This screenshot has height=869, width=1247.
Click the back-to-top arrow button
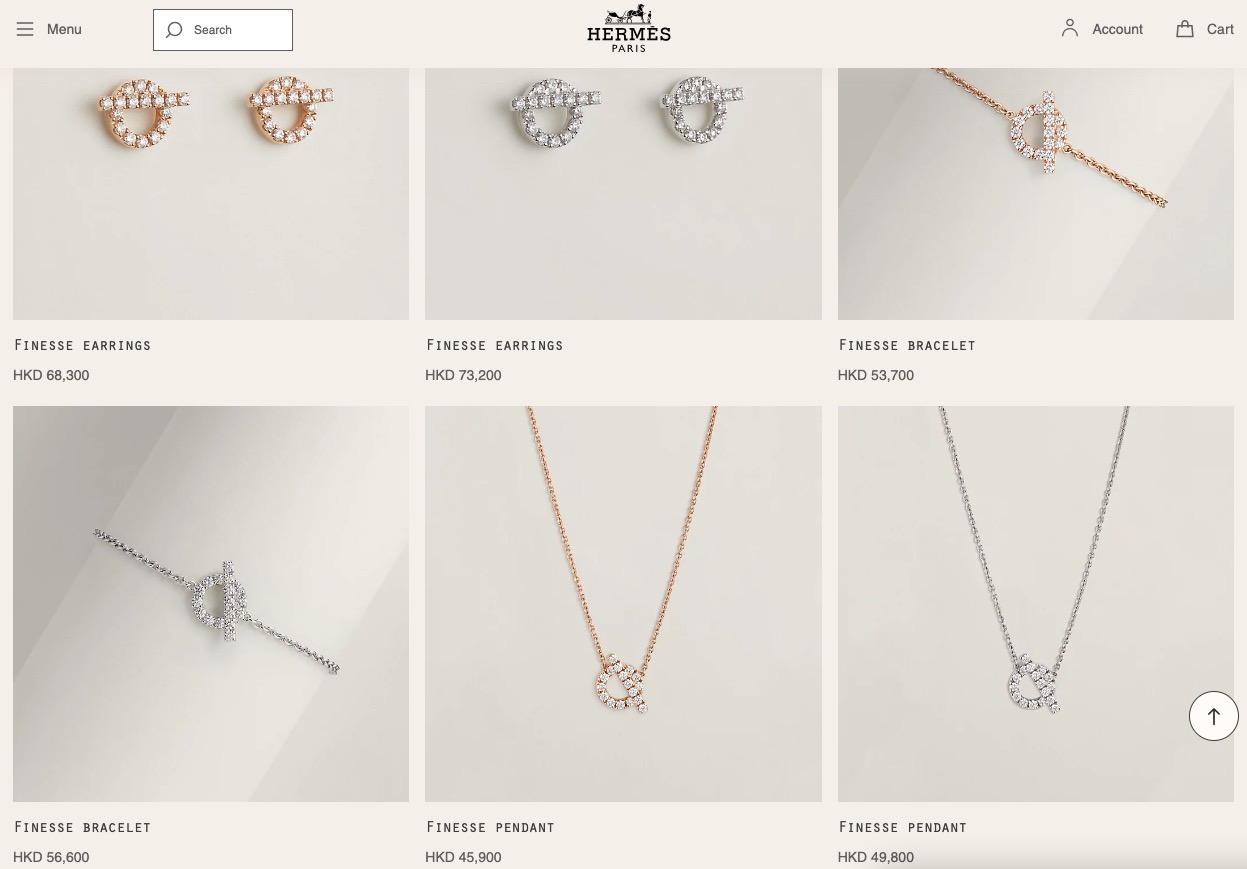pos(1214,716)
